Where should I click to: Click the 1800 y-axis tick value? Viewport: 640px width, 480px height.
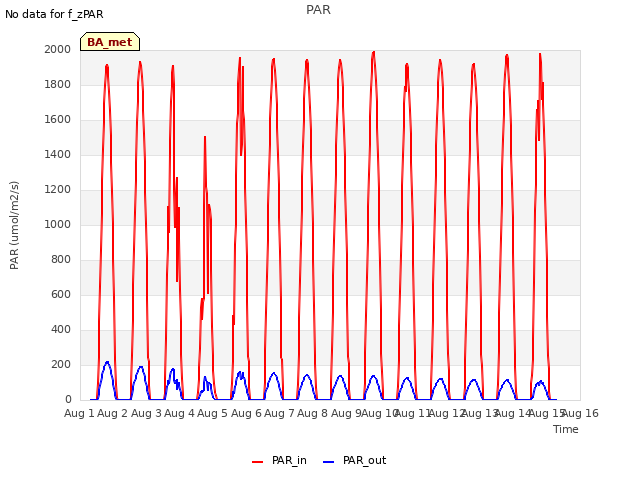point(58,84)
